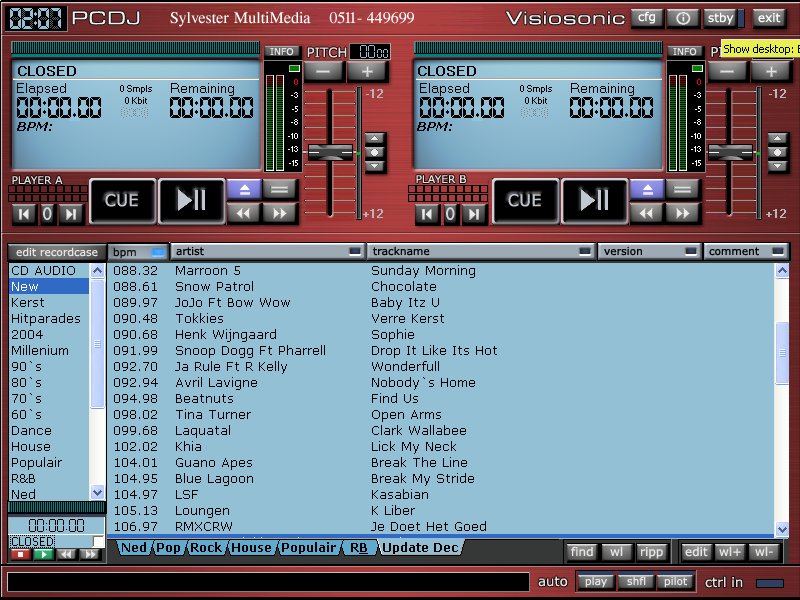Image resolution: width=800 pixels, height=600 pixels.
Task: Rewind Player B with double-left arrows
Action: pyautogui.click(x=646, y=213)
